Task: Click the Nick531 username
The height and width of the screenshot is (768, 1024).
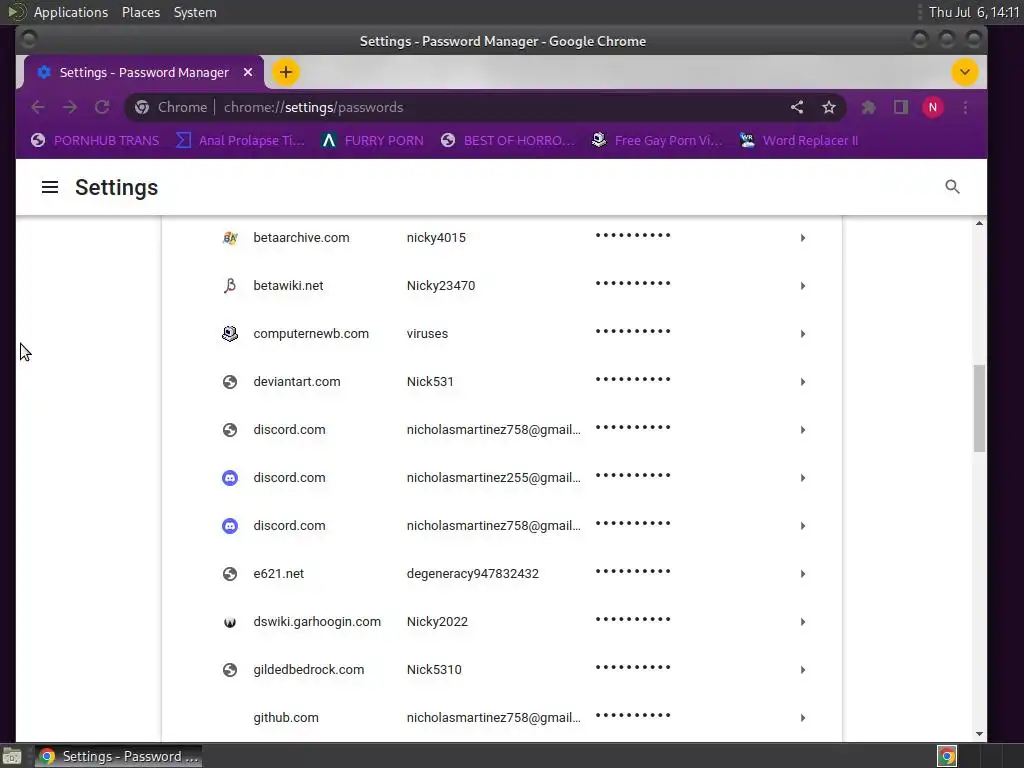Action: (430, 381)
